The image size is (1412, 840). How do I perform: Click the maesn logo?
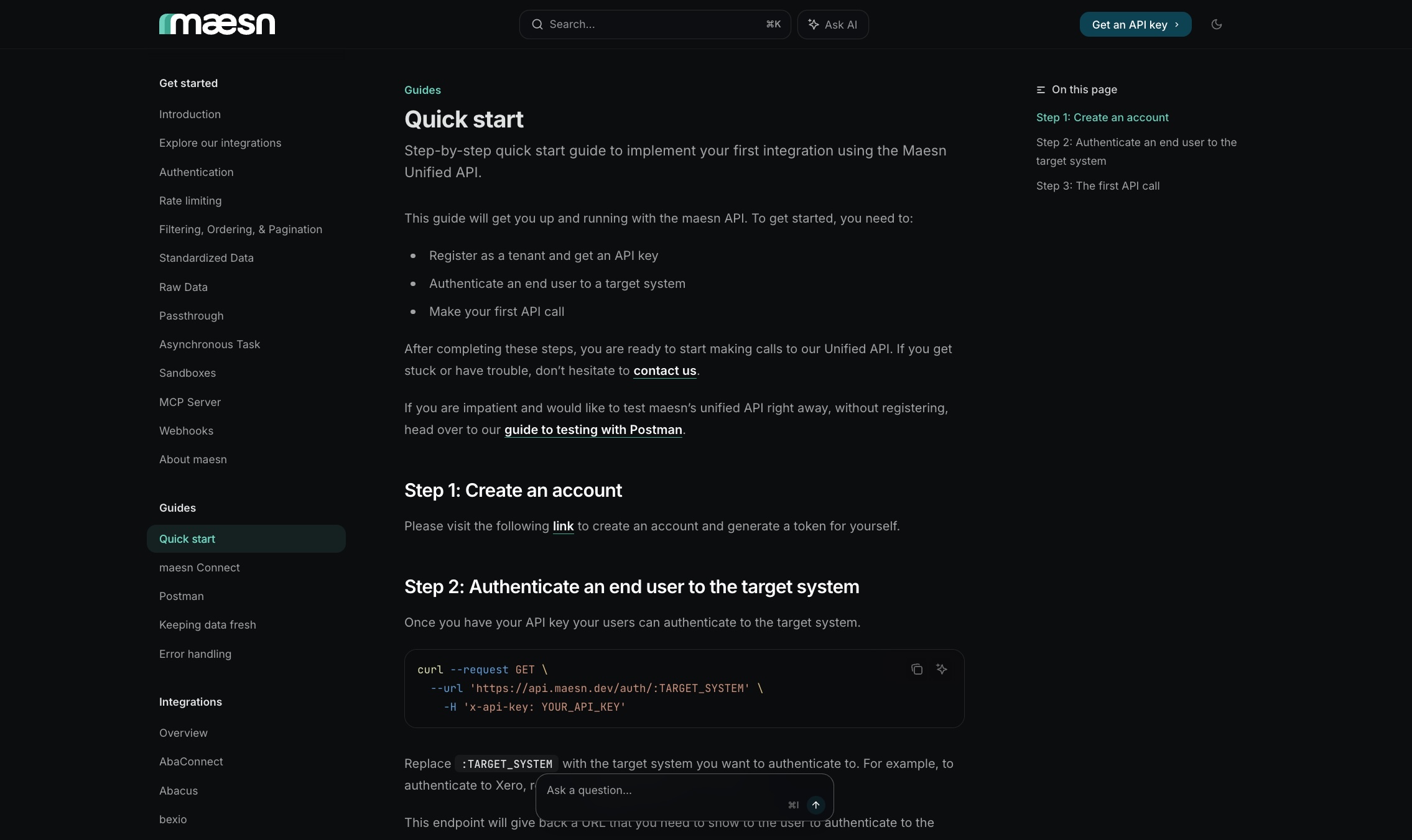pos(217,24)
